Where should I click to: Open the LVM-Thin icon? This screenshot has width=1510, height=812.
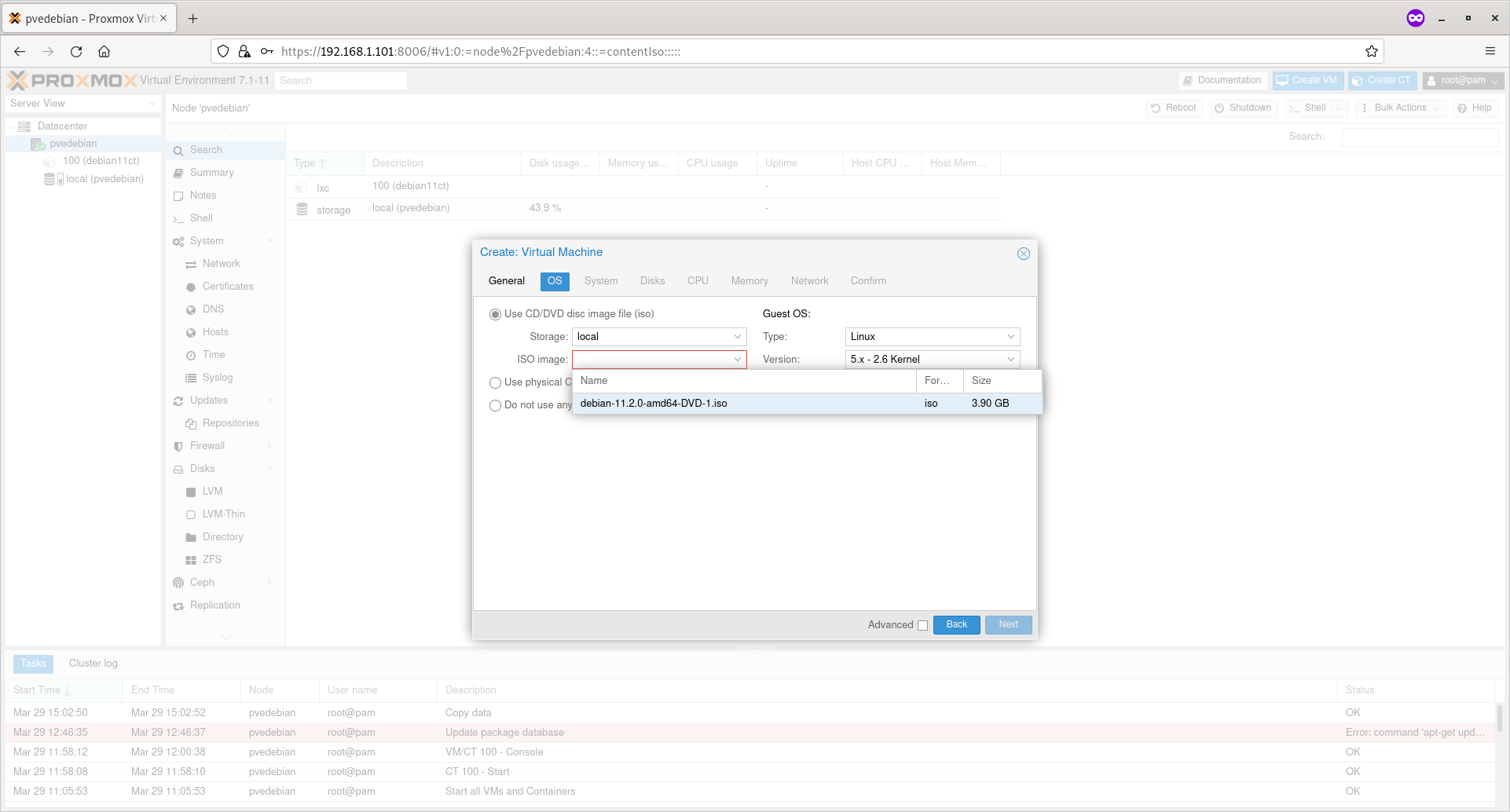point(191,515)
